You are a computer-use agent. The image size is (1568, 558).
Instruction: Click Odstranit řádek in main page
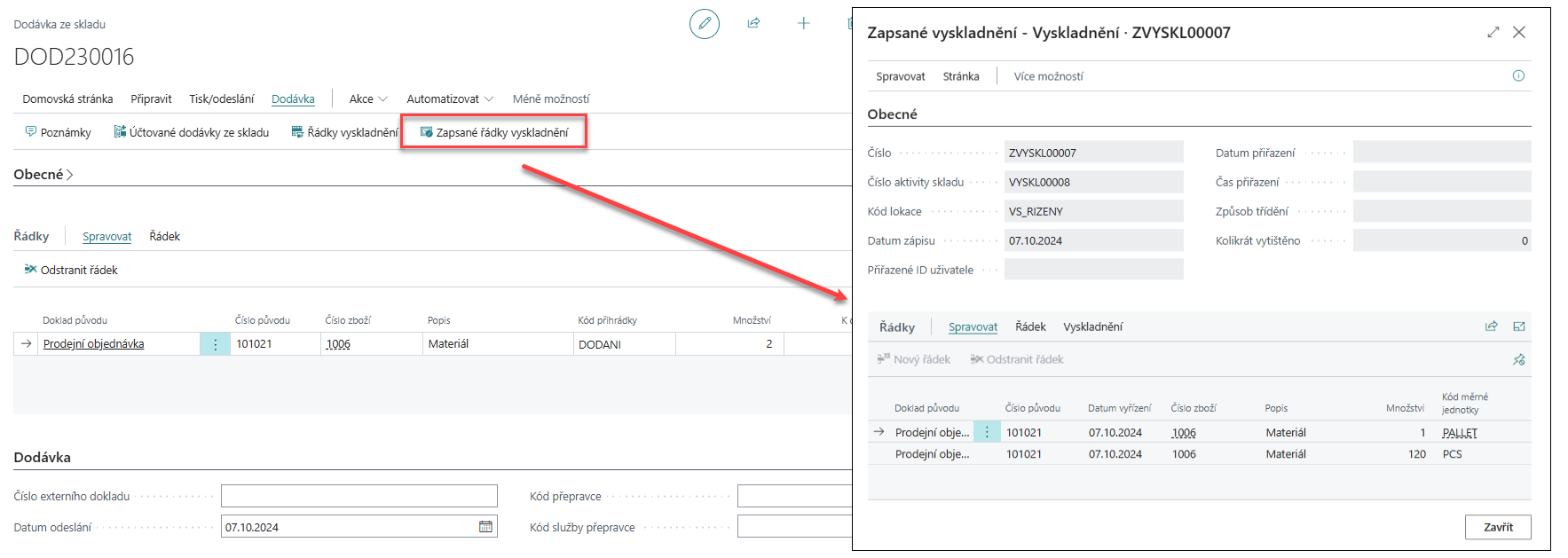[71, 271]
